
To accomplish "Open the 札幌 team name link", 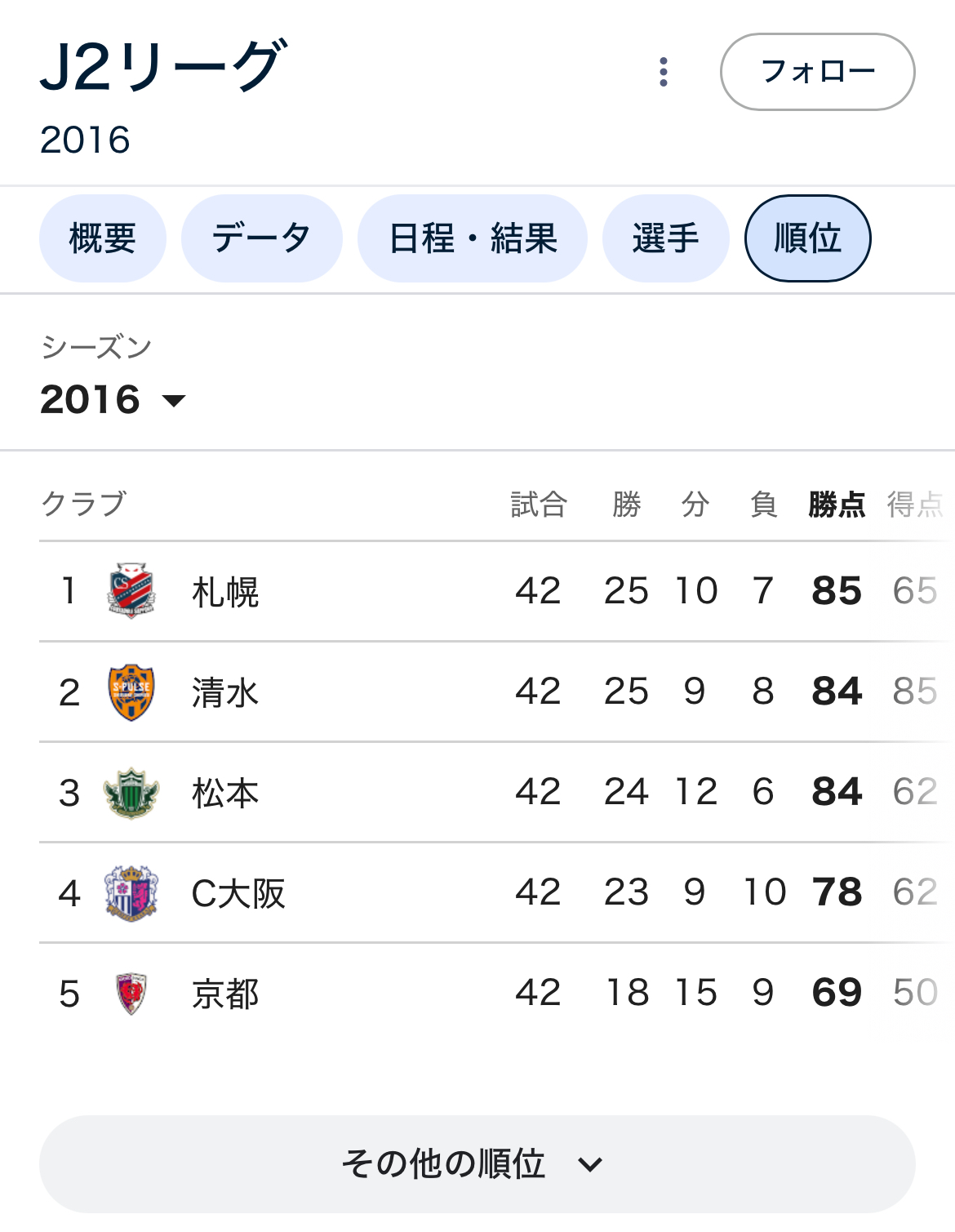I will coord(225,592).
